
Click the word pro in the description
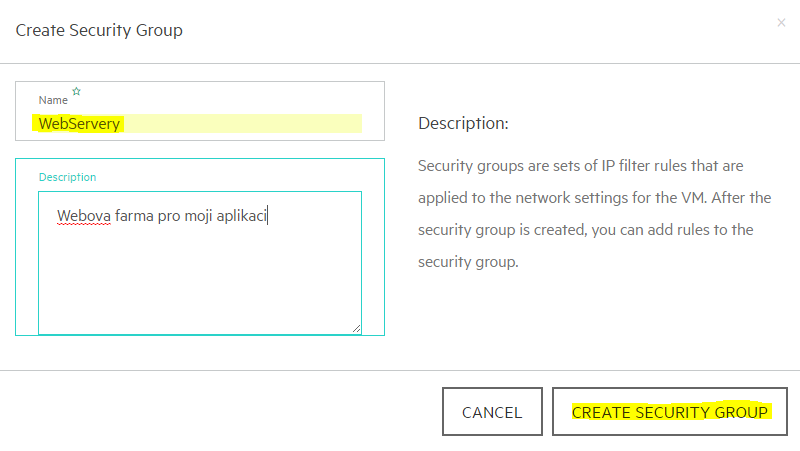click(x=169, y=217)
